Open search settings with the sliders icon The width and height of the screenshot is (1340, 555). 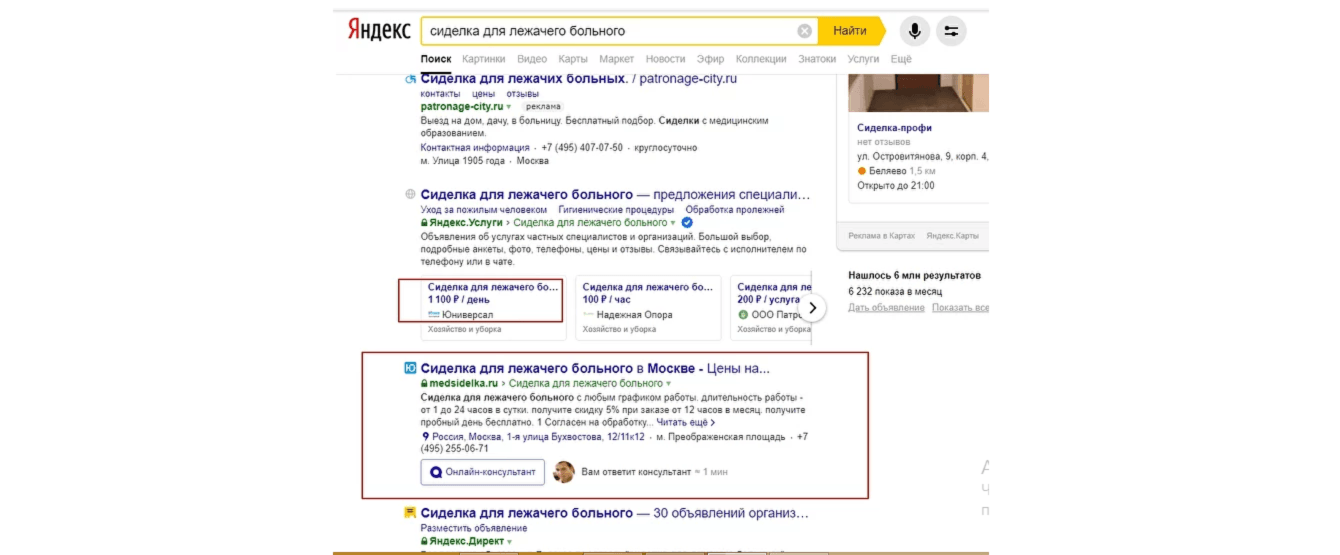951,31
